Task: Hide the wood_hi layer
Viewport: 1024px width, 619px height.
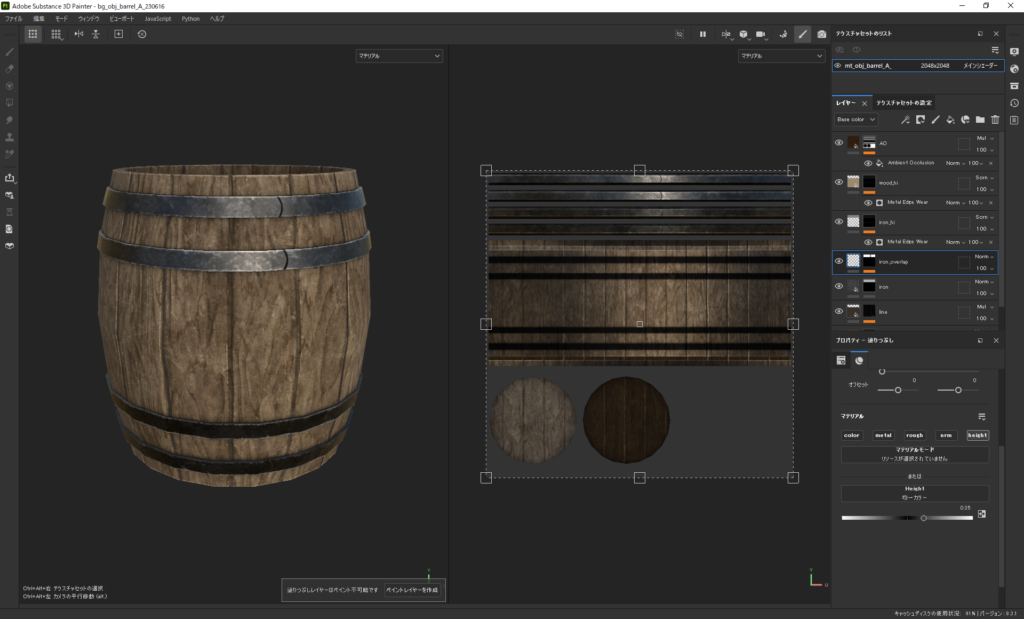Action: point(839,182)
